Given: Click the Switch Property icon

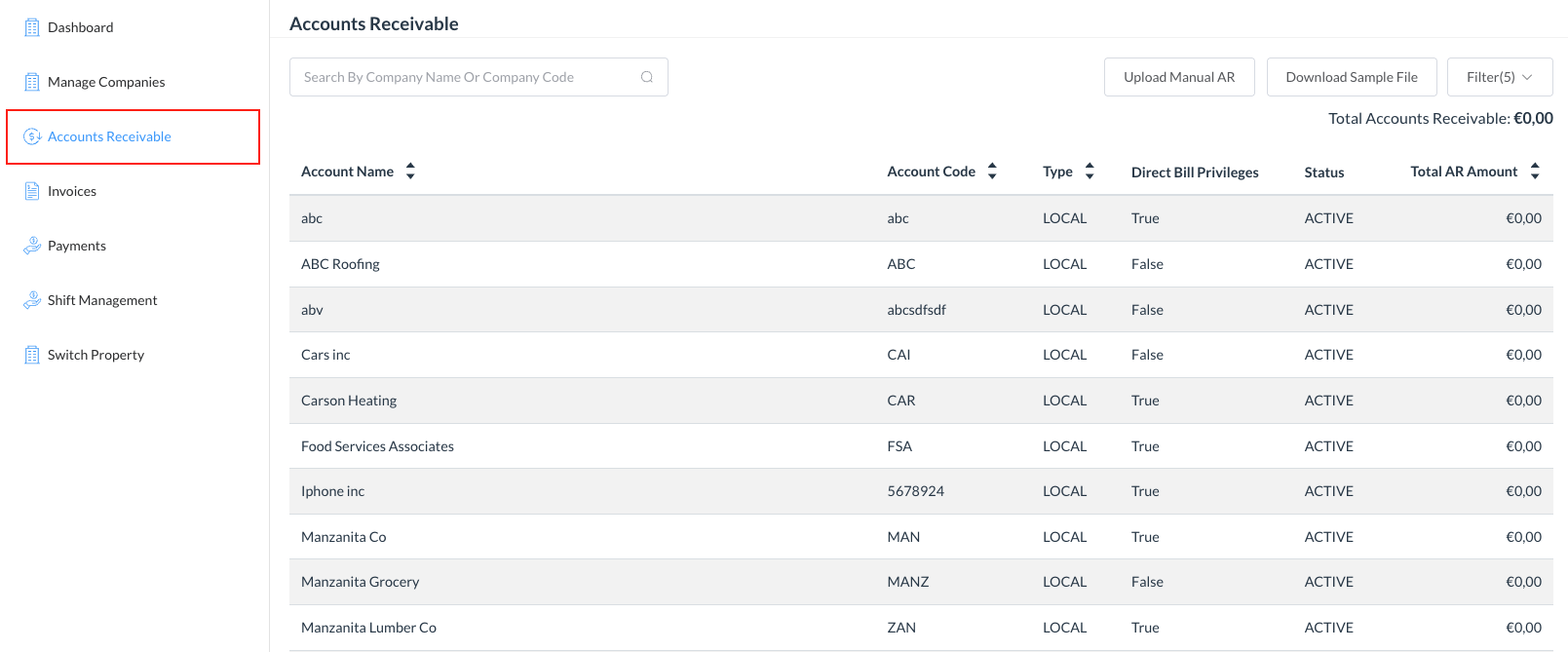Looking at the screenshot, I should click(32, 355).
